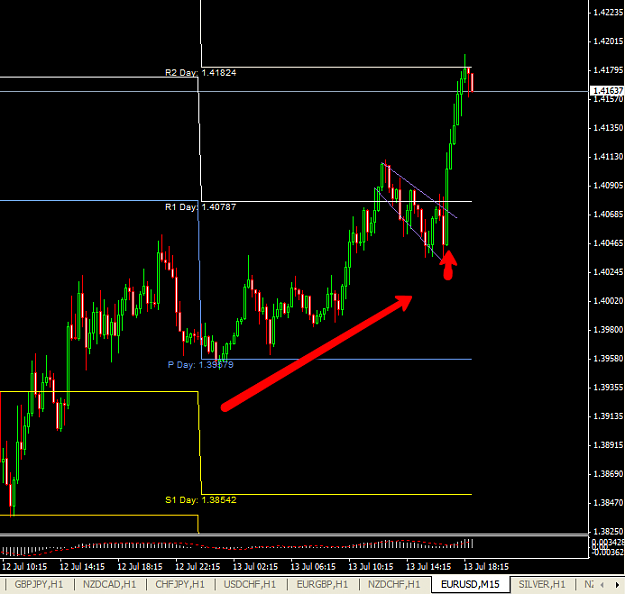This screenshot has height=594, width=625.
Task: Click the 12 Jul 22:15 time label
Action: [198, 566]
